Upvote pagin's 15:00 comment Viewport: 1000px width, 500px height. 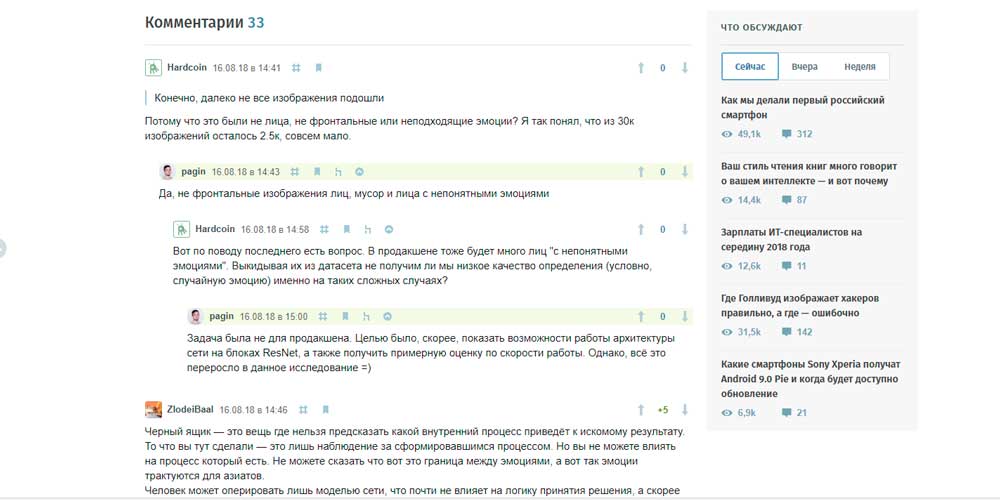tap(641, 316)
